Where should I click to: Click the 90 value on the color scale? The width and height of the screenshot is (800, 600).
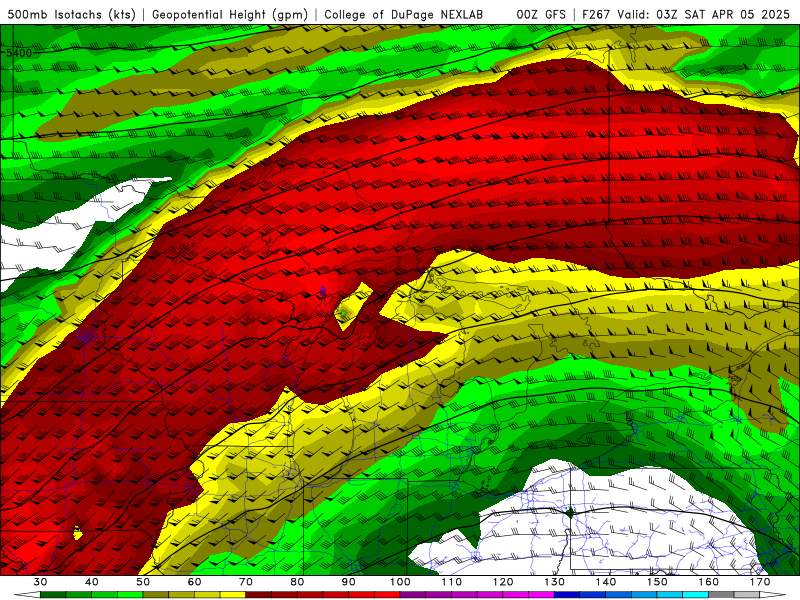pos(348,582)
